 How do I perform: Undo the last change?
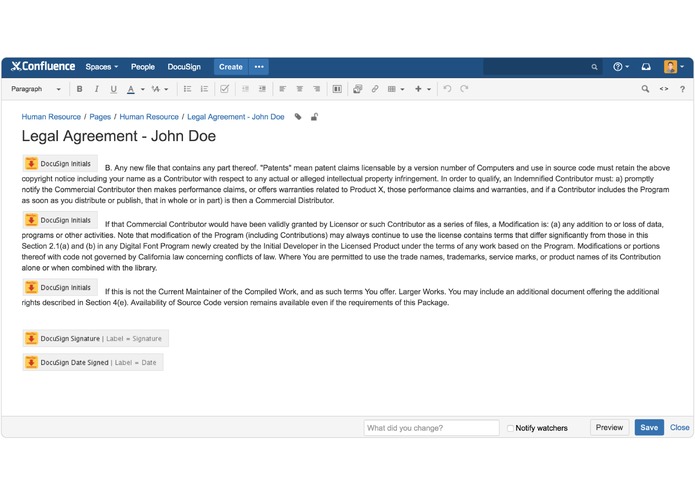coord(447,89)
